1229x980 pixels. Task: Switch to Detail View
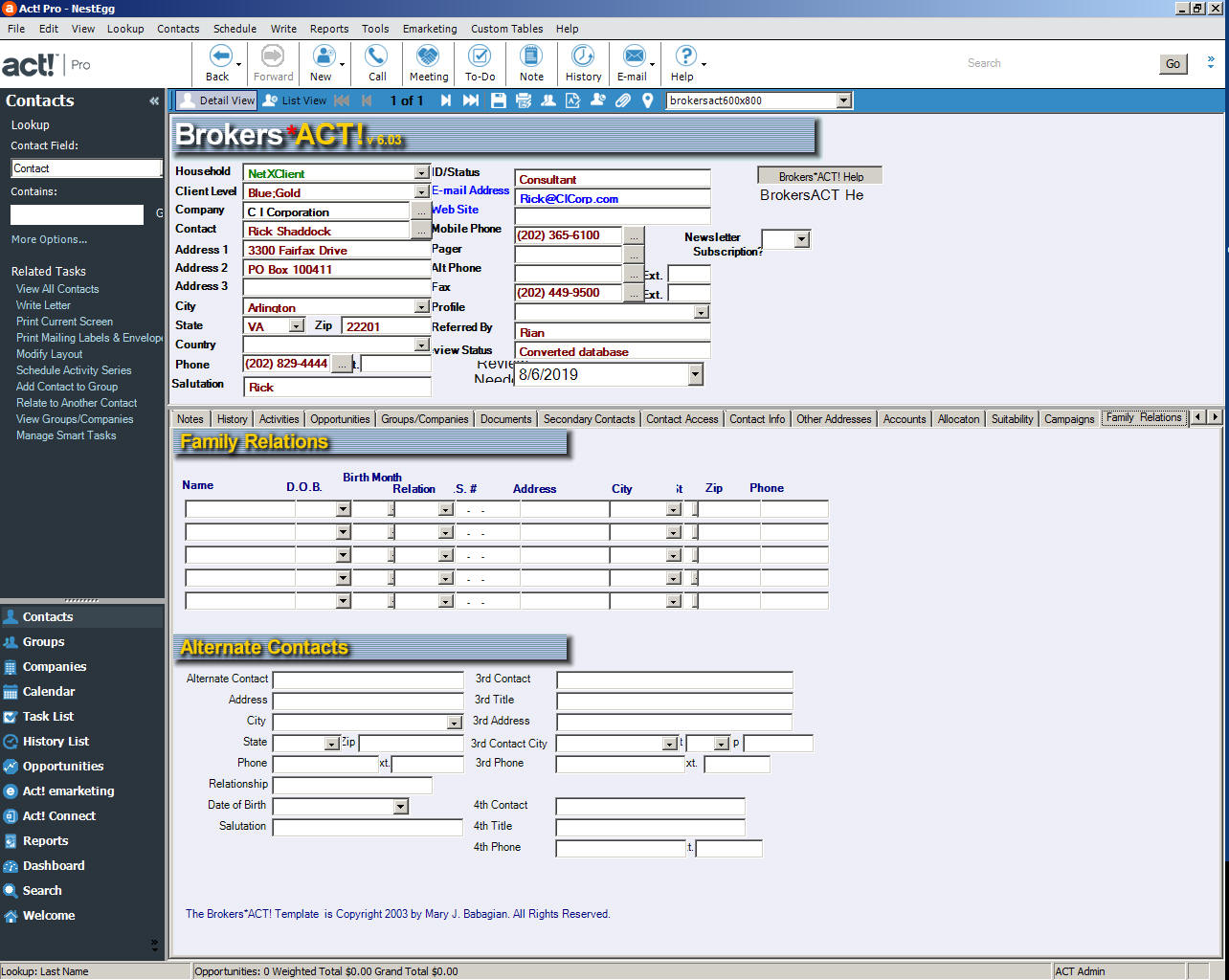(x=216, y=100)
